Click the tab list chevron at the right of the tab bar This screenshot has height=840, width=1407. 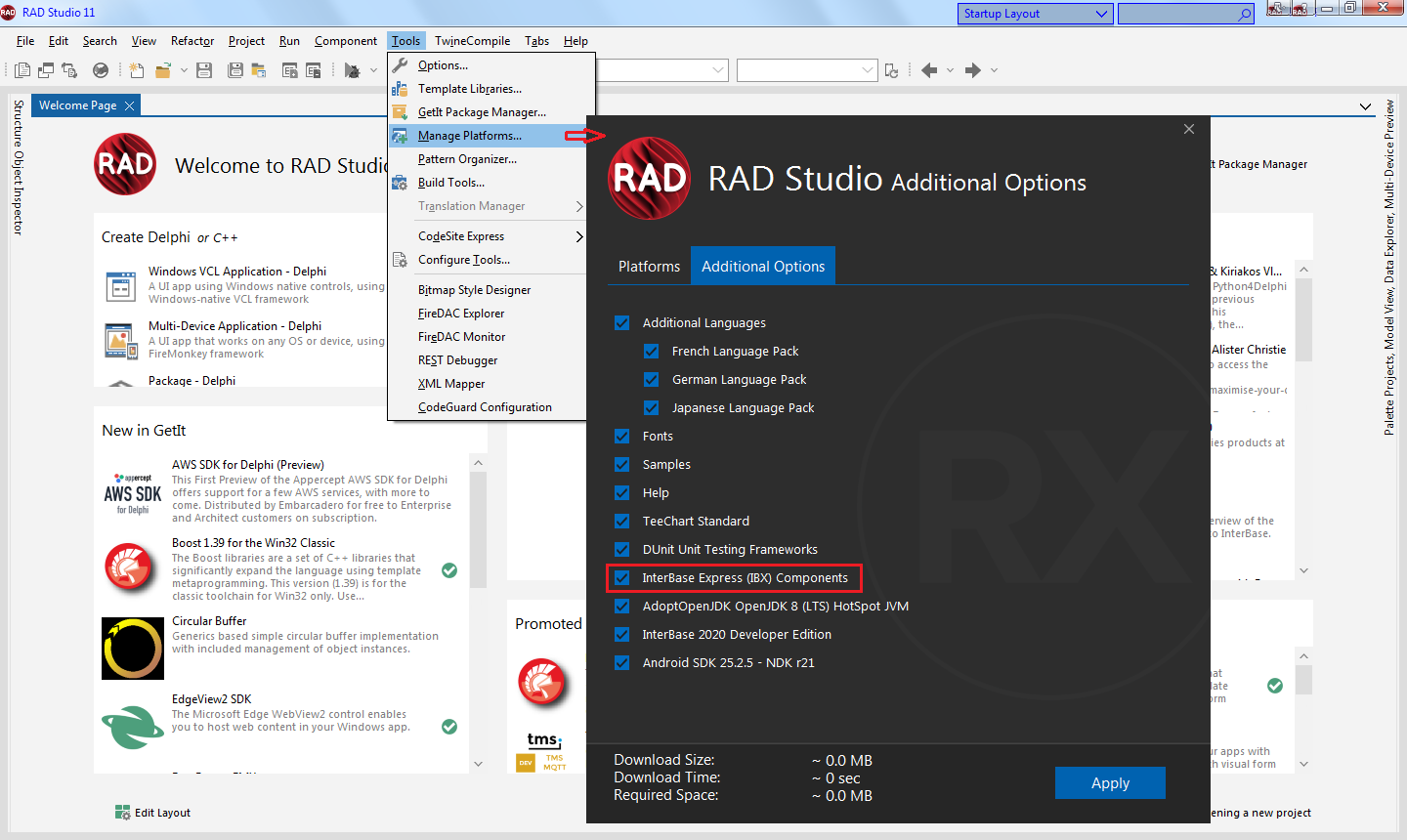(1365, 106)
